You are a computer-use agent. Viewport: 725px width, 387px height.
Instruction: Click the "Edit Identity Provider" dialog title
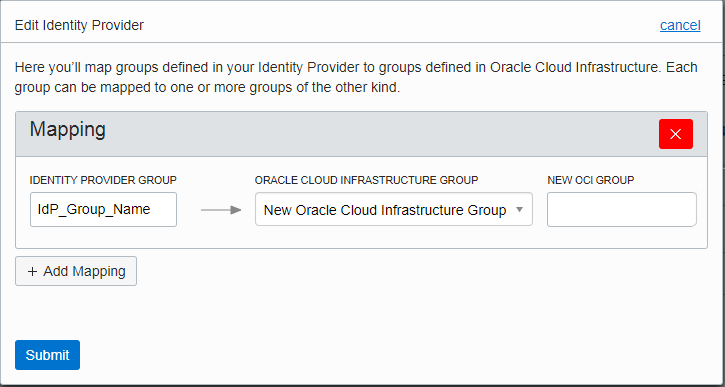coord(79,25)
